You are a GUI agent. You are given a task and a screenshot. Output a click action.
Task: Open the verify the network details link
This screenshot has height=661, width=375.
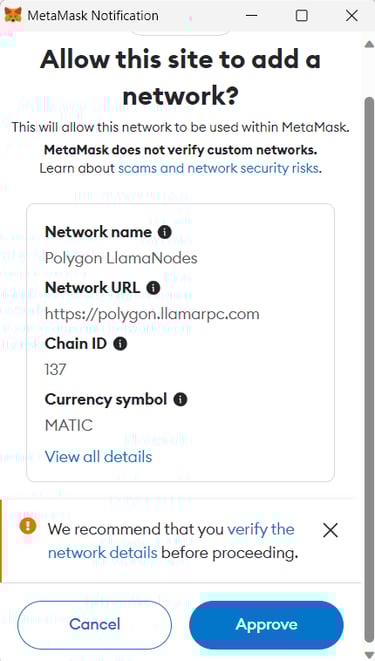click(x=171, y=541)
